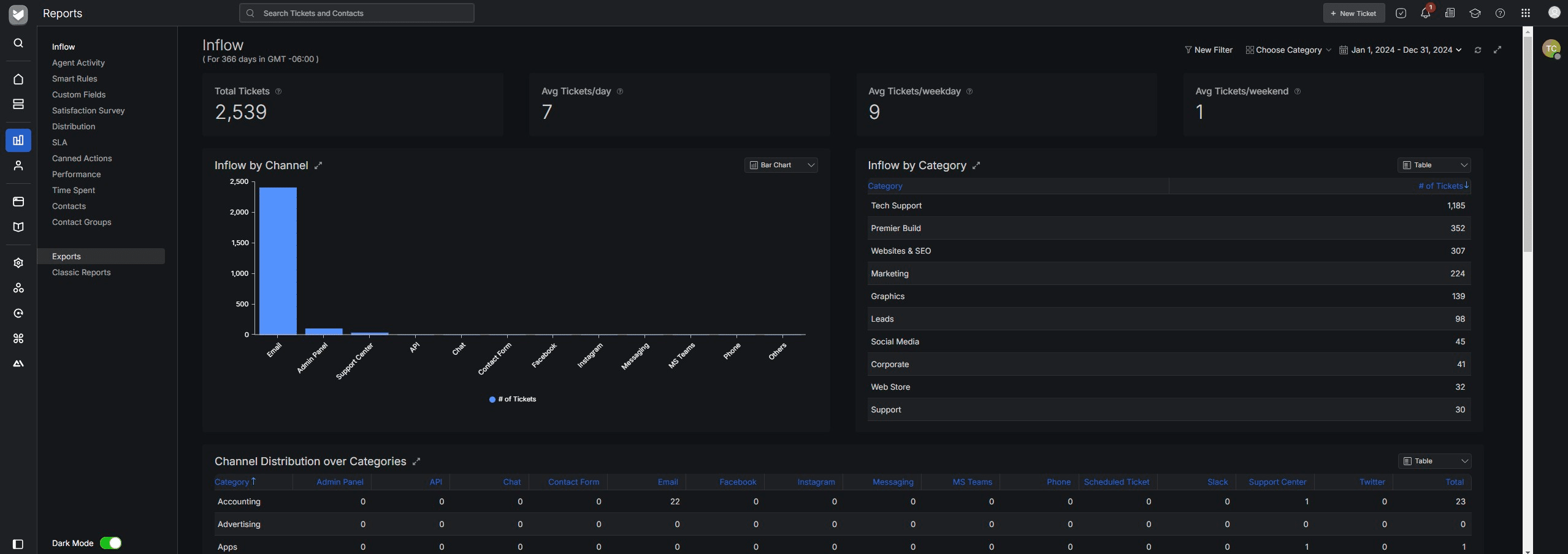Image resolution: width=1568 pixels, height=554 pixels.
Task: Open the notifications bell icon
Action: (x=1425, y=13)
